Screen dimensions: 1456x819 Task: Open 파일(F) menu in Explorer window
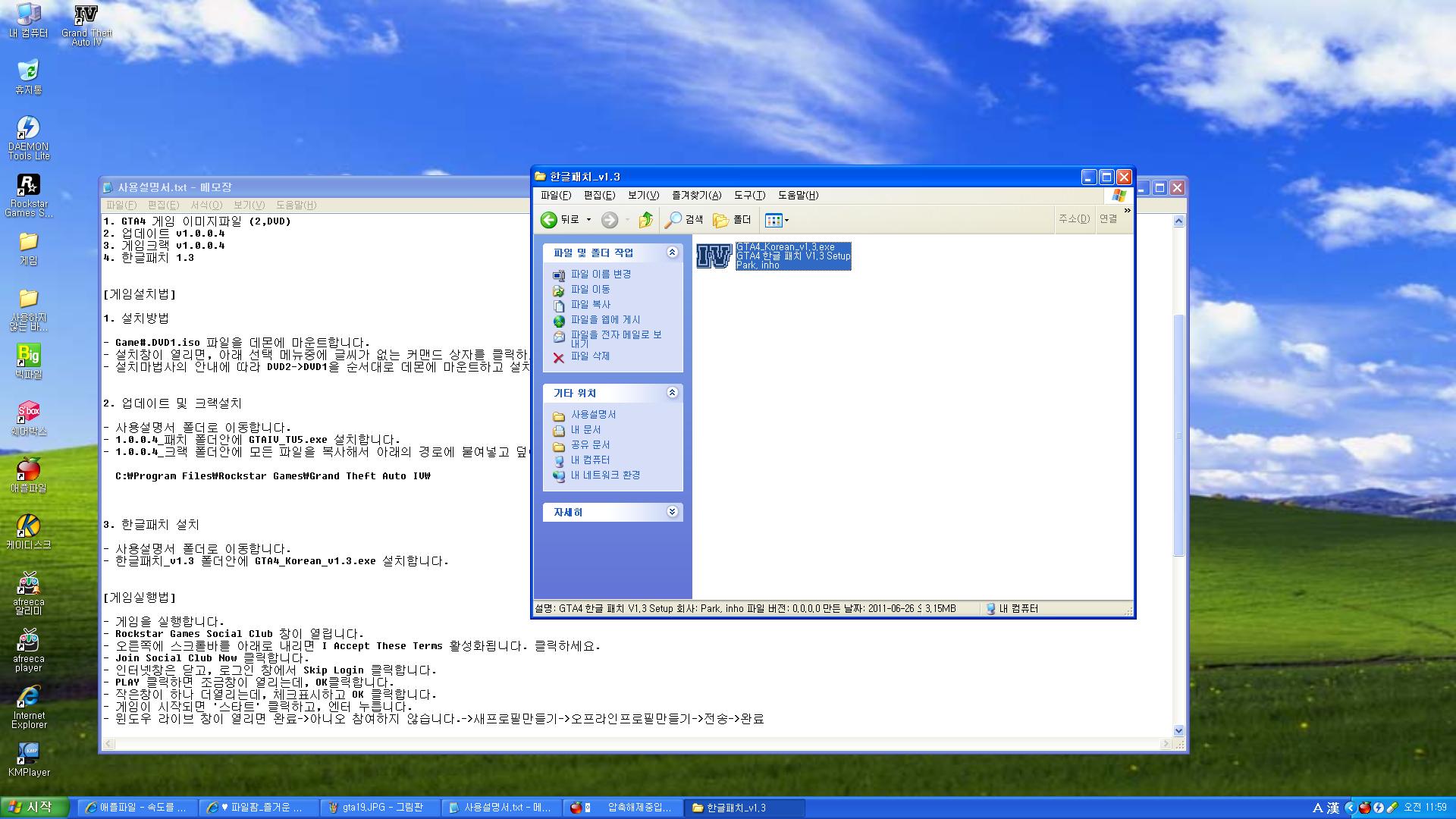coord(556,195)
